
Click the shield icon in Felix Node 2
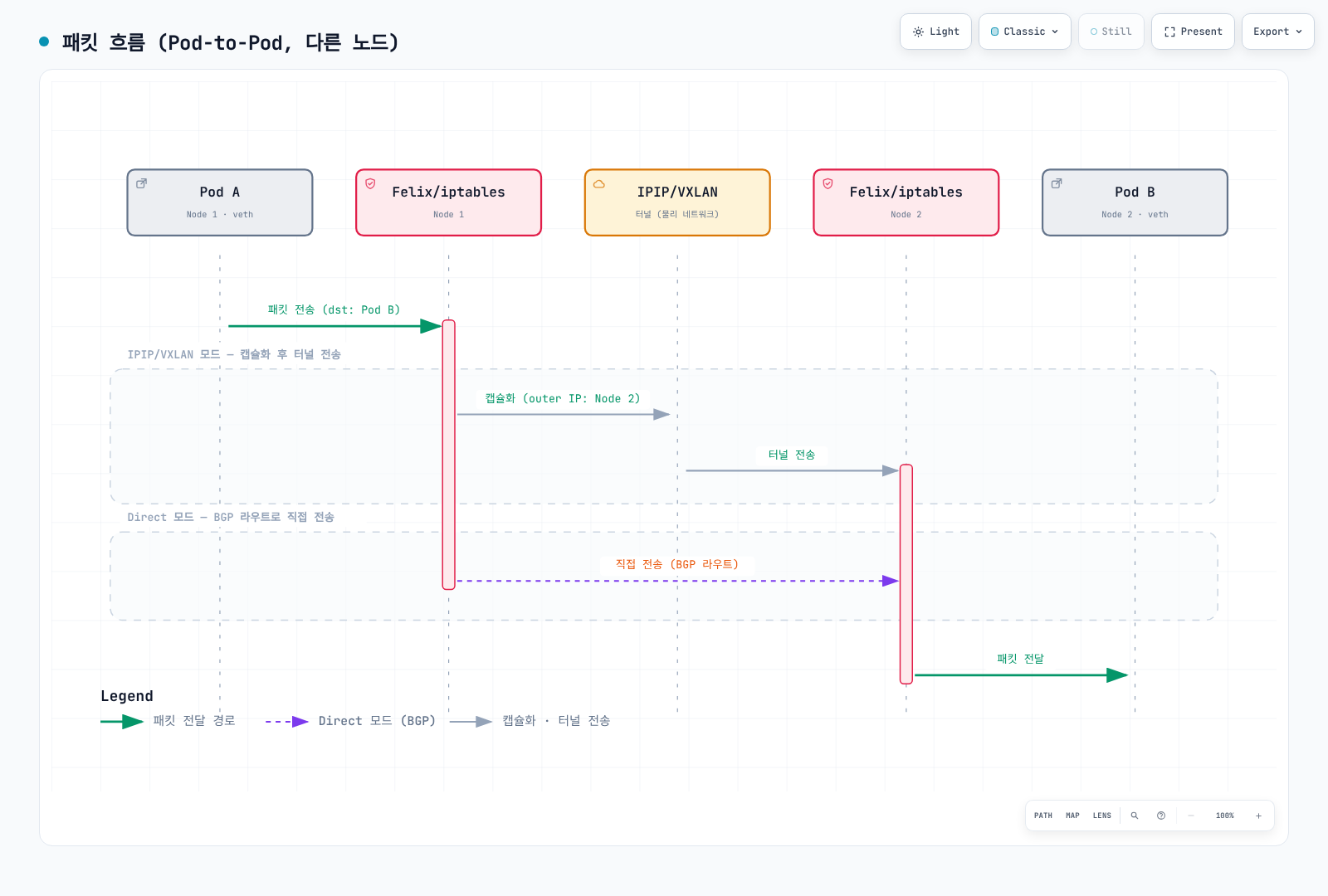pyautogui.click(x=828, y=183)
